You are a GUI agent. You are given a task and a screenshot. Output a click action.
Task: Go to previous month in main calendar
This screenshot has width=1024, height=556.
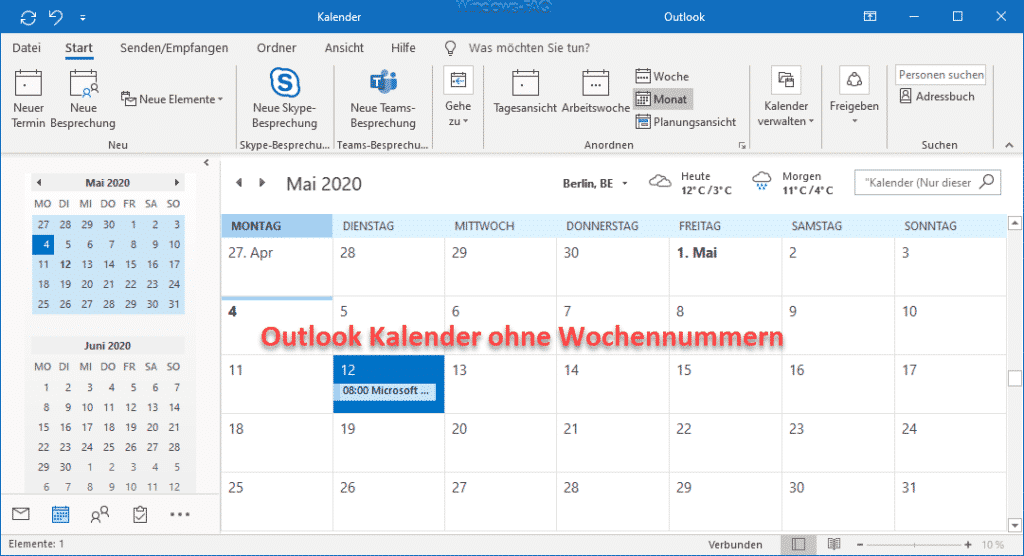[239, 183]
